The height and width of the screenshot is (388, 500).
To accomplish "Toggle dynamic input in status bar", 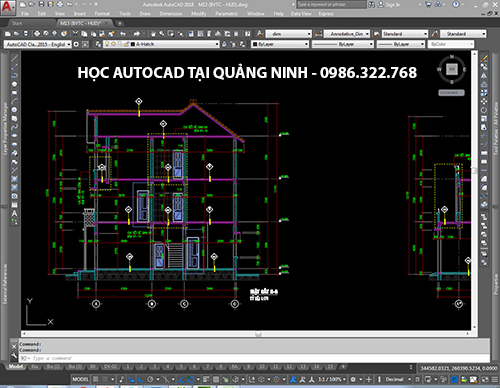I will (x=132, y=379).
